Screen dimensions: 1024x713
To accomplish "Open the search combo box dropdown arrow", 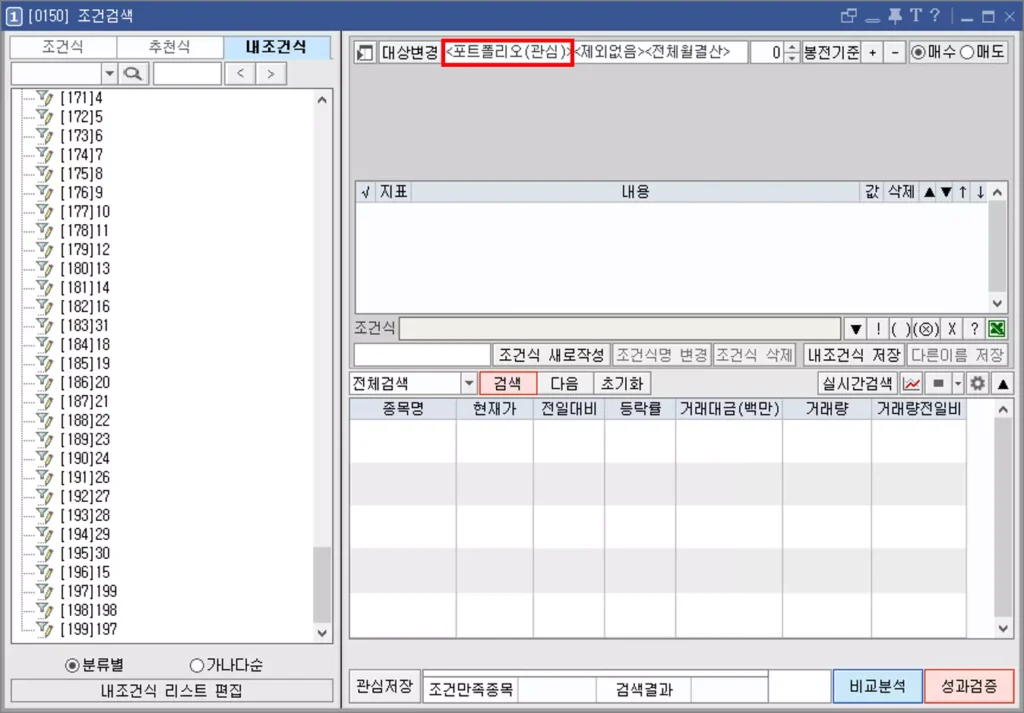I will [x=109, y=73].
